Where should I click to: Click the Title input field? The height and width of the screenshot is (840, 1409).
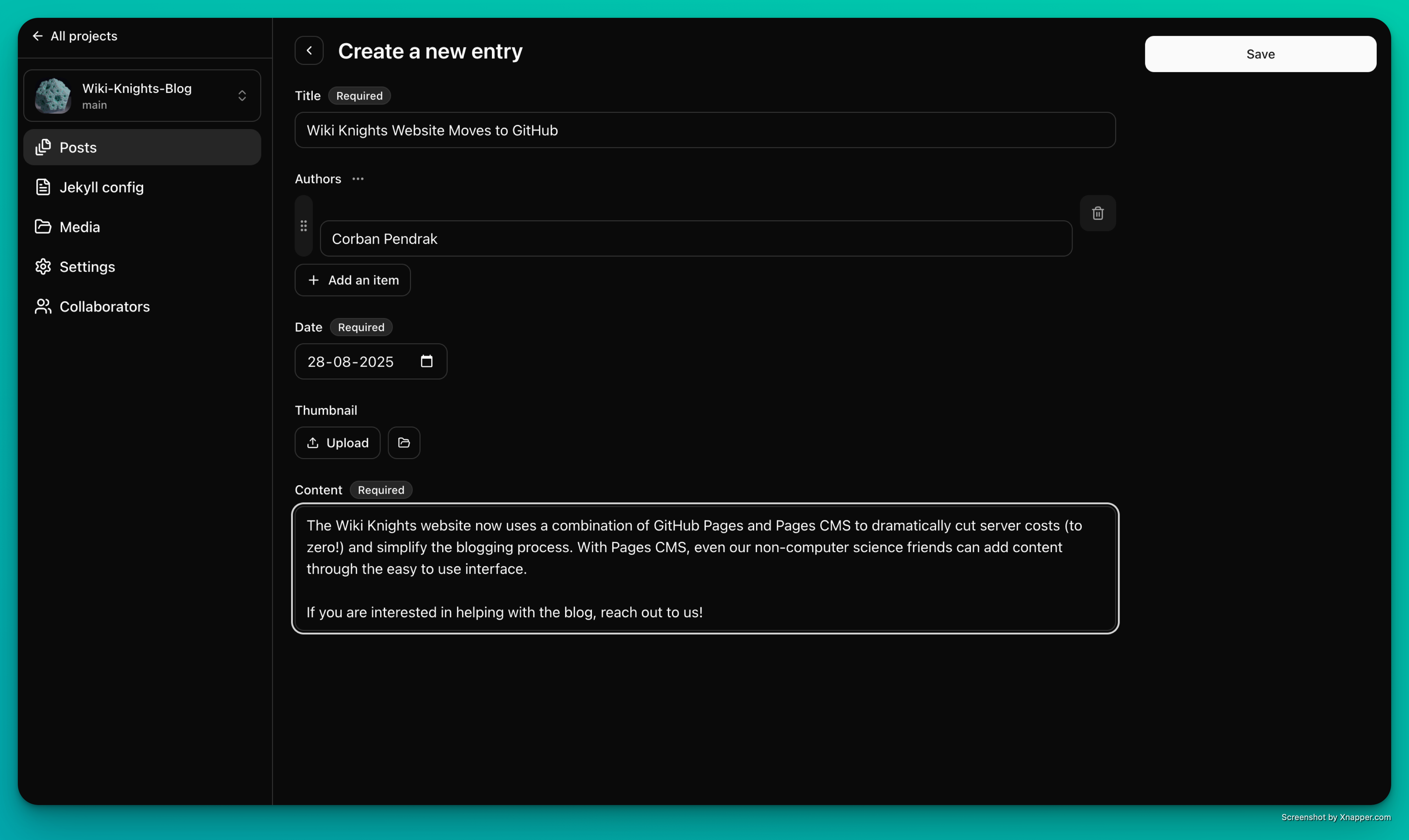click(x=704, y=130)
